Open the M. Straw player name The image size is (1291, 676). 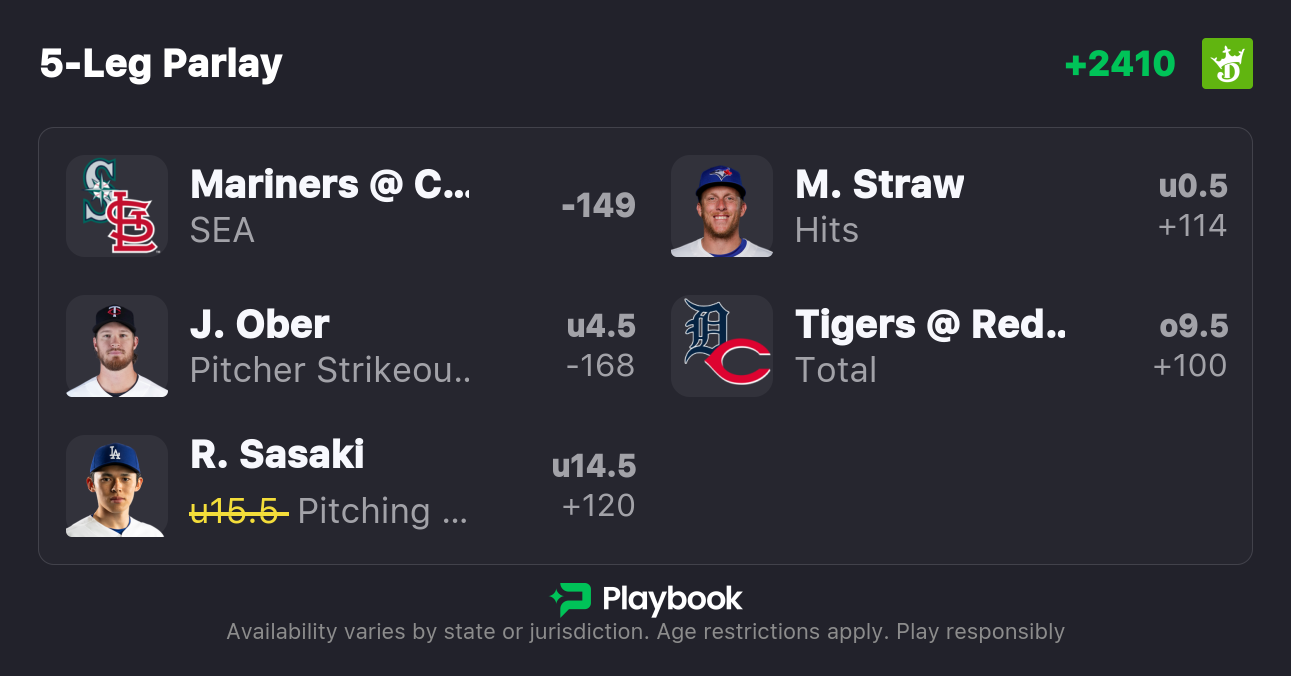click(880, 185)
